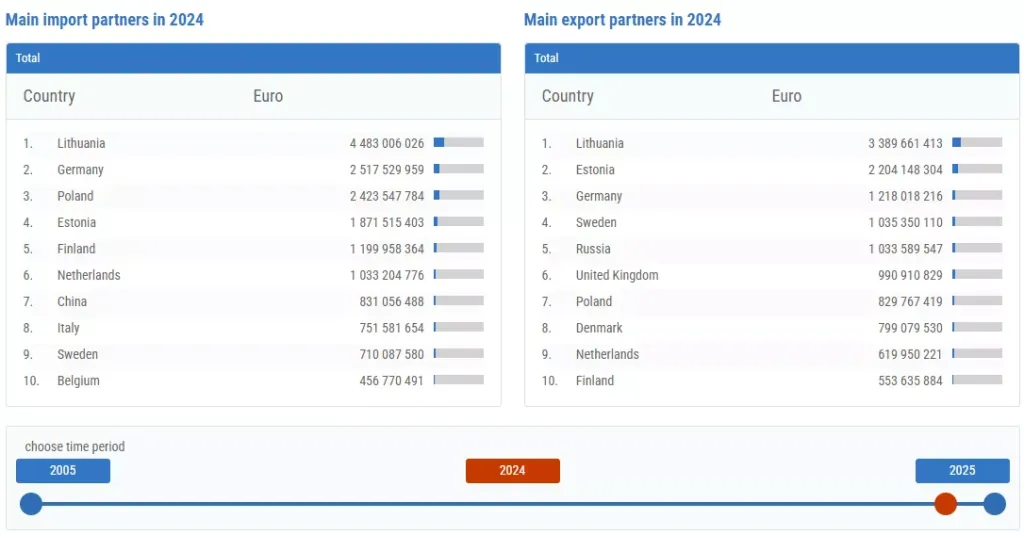This screenshot has height=535, width=1024.
Task: Click the blue slider handle at 2005
Action: pos(31,504)
